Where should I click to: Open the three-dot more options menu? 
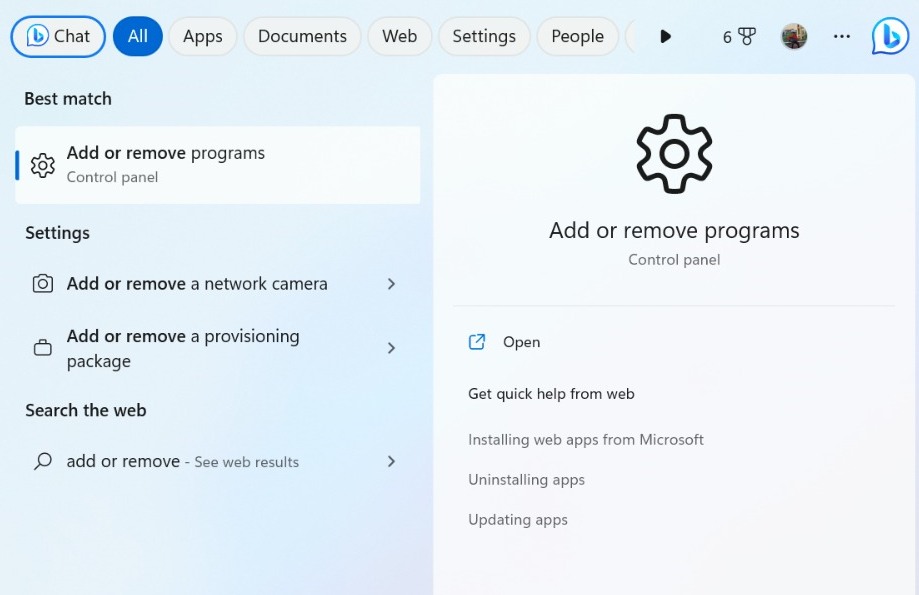click(842, 36)
